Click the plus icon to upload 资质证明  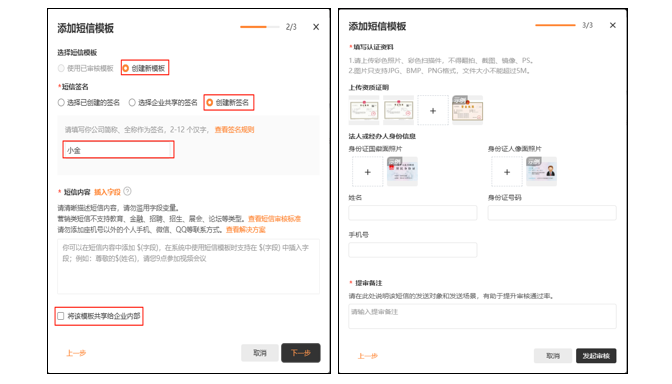433,111
